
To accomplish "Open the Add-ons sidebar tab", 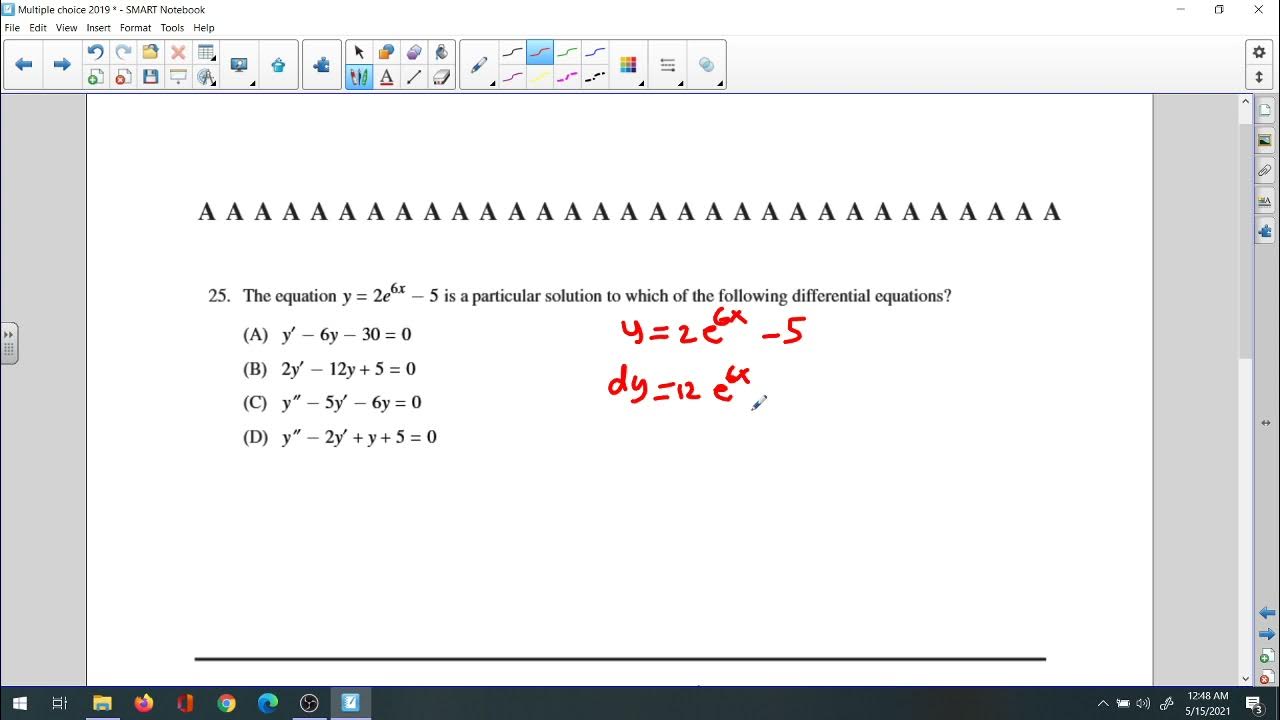I will pyautogui.click(x=1265, y=232).
